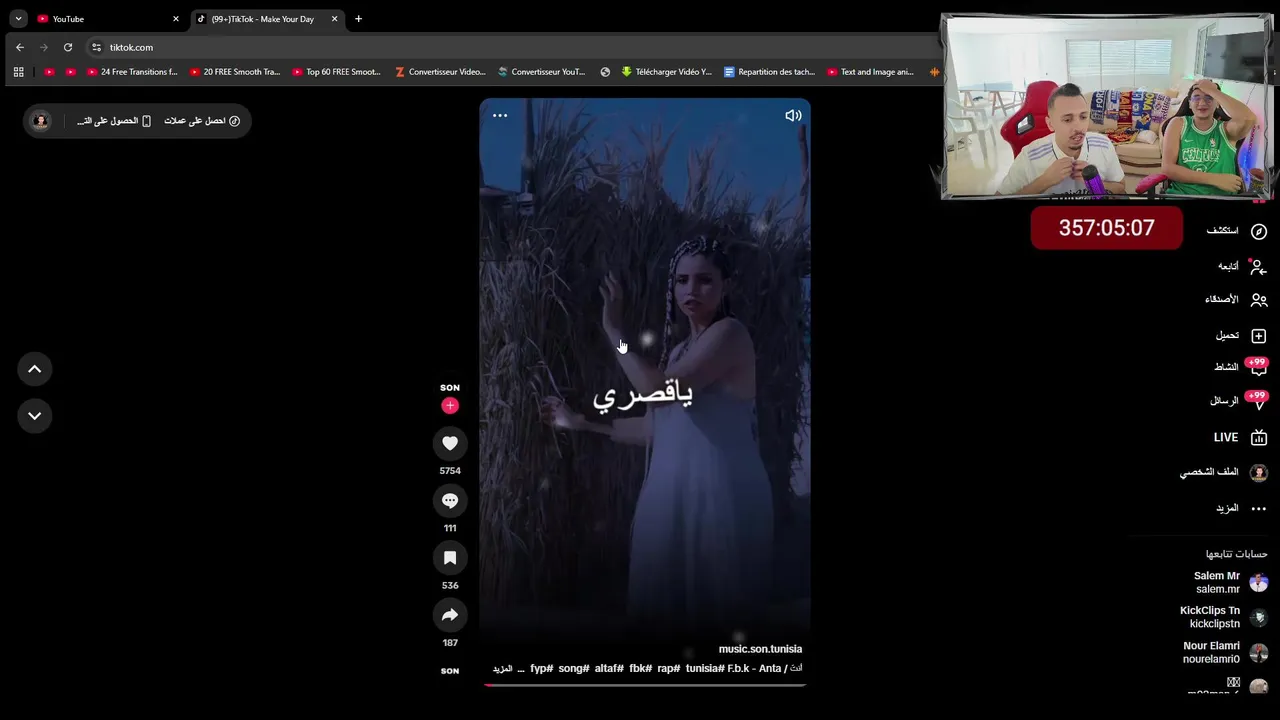
Task: Open the Following (أتابعه) sidebar item
Action: [x=1242, y=266]
